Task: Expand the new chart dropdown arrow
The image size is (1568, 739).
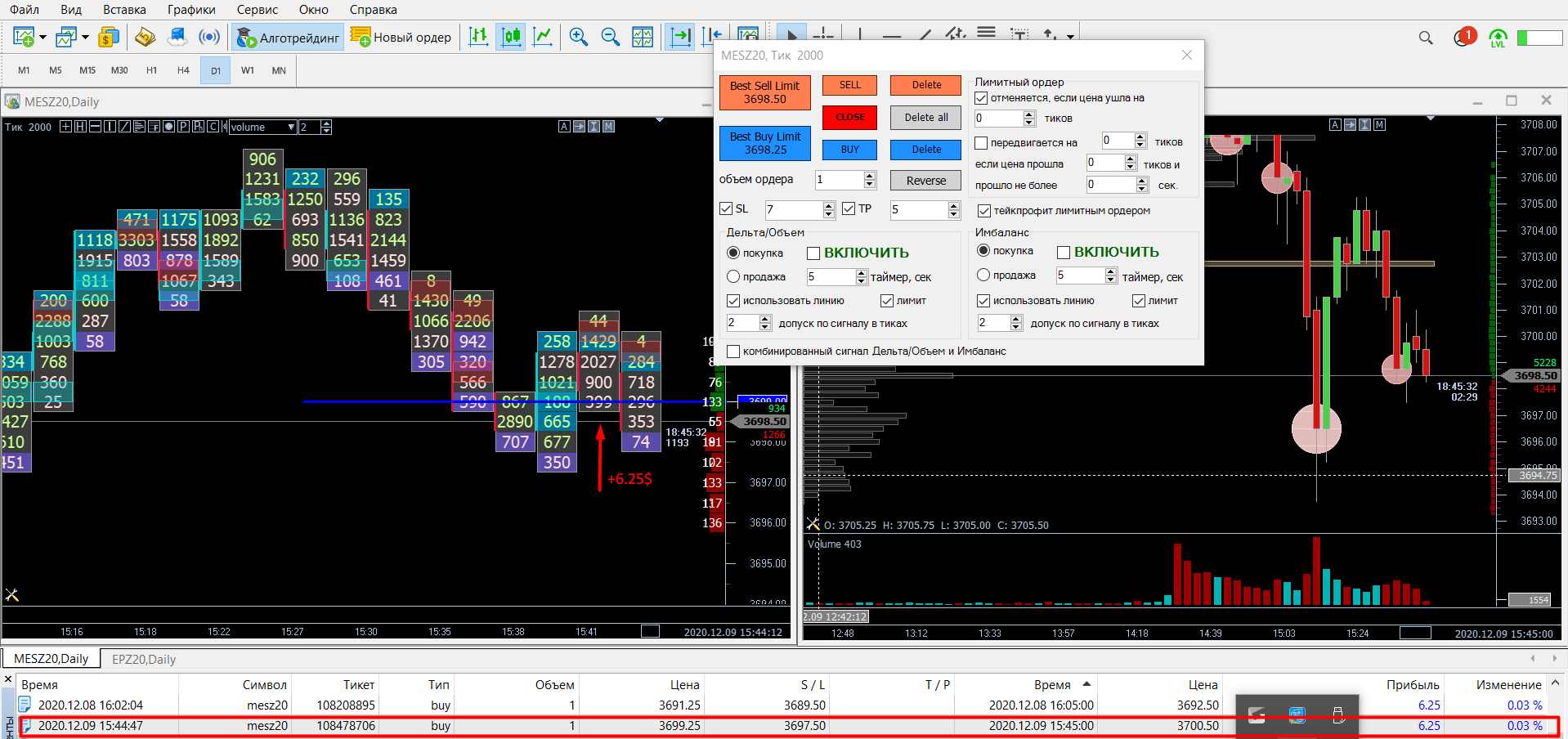Action: tap(43, 37)
